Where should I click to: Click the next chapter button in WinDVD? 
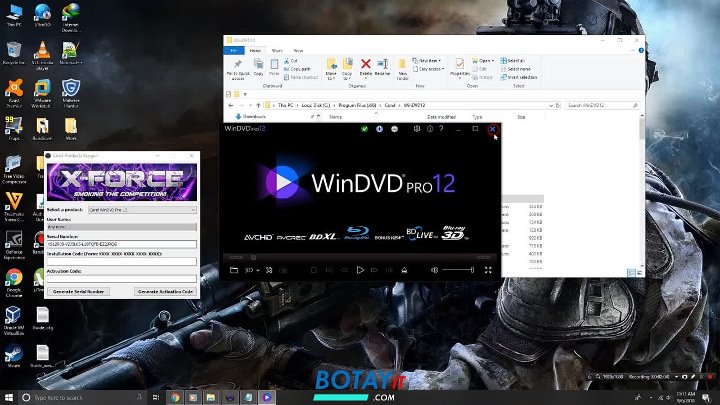coord(389,270)
